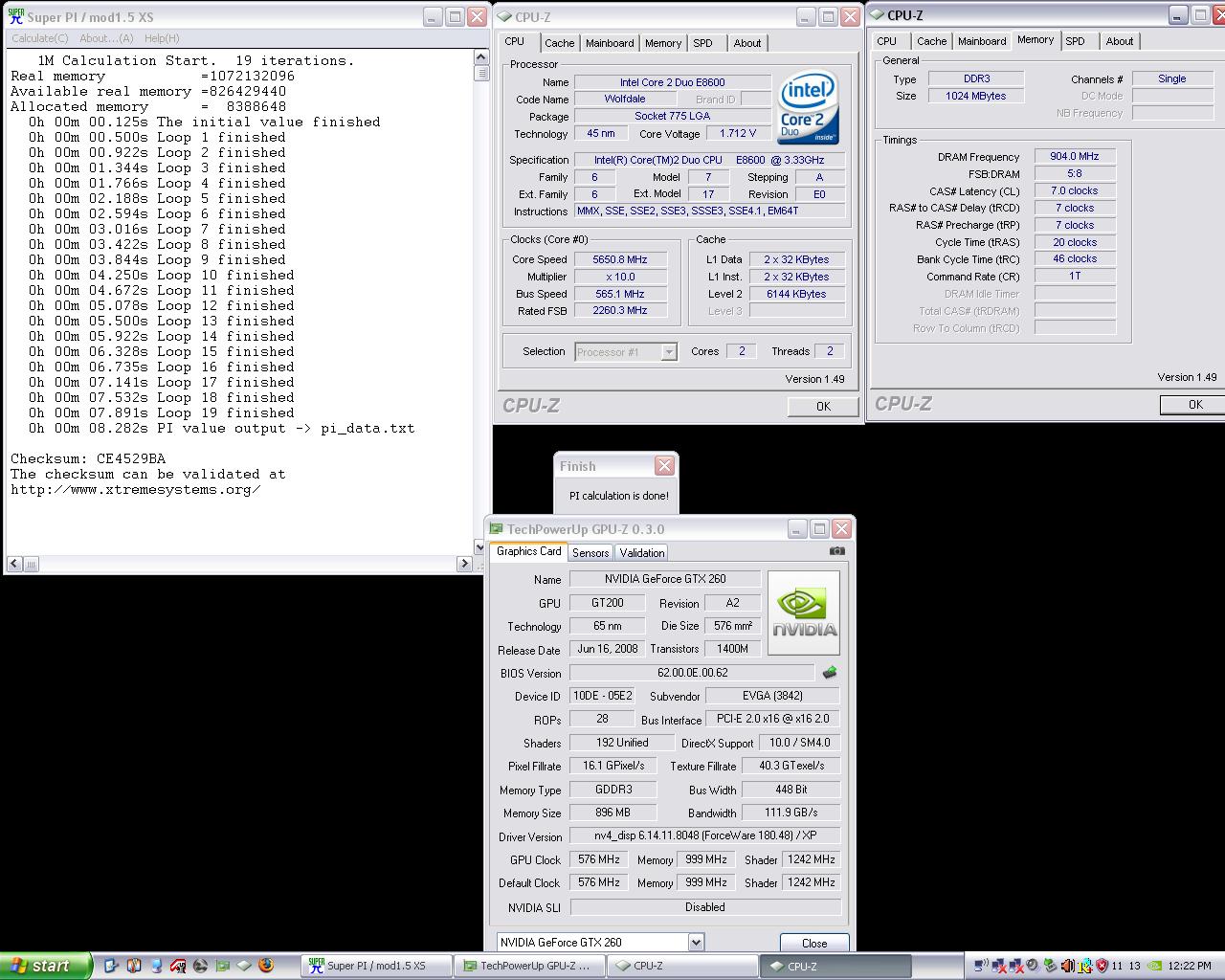
Task: Click the NVIDIA logo in GPU-Z
Action: coord(804,613)
